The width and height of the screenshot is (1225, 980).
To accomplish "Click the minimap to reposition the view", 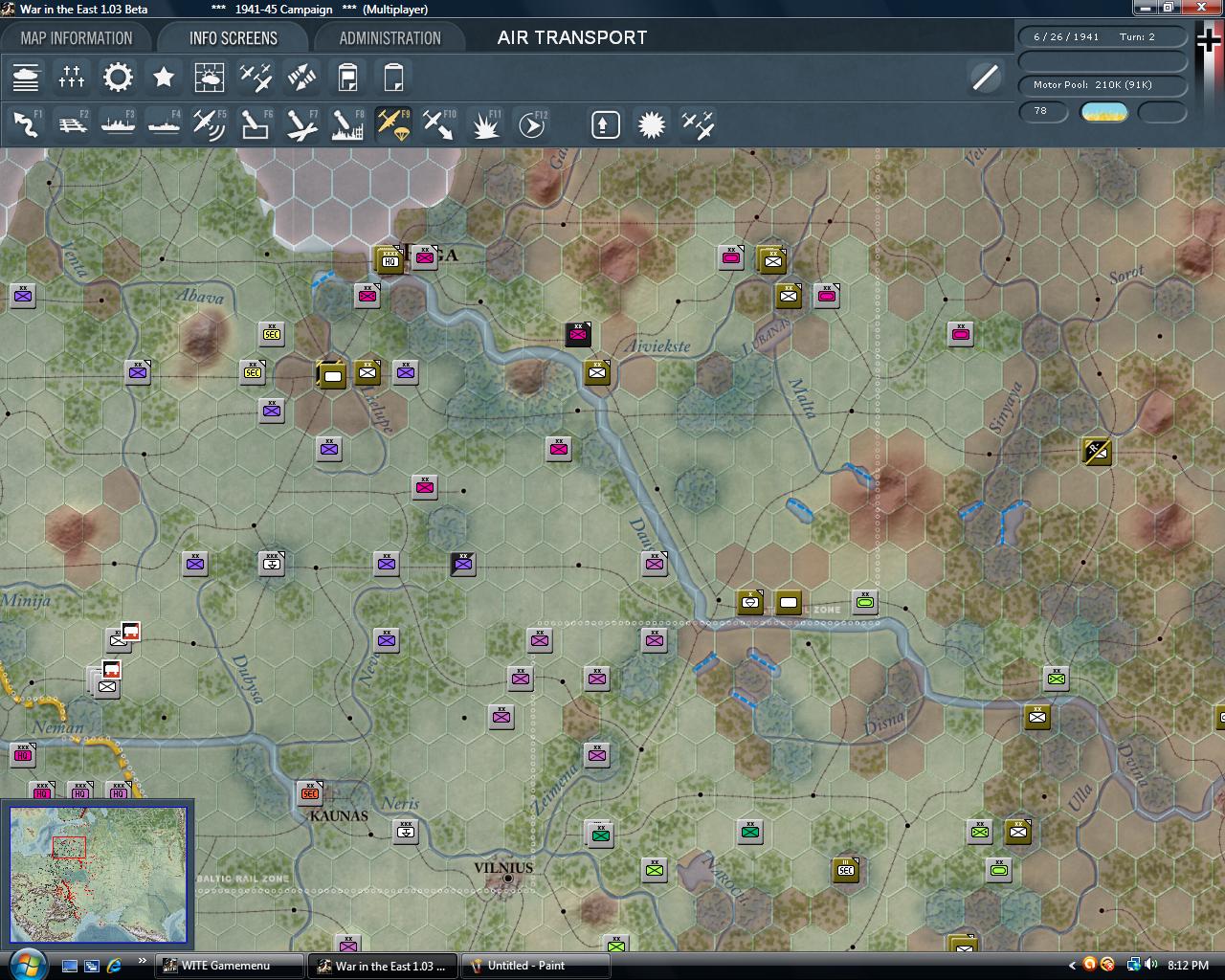I will (x=99, y=873).
